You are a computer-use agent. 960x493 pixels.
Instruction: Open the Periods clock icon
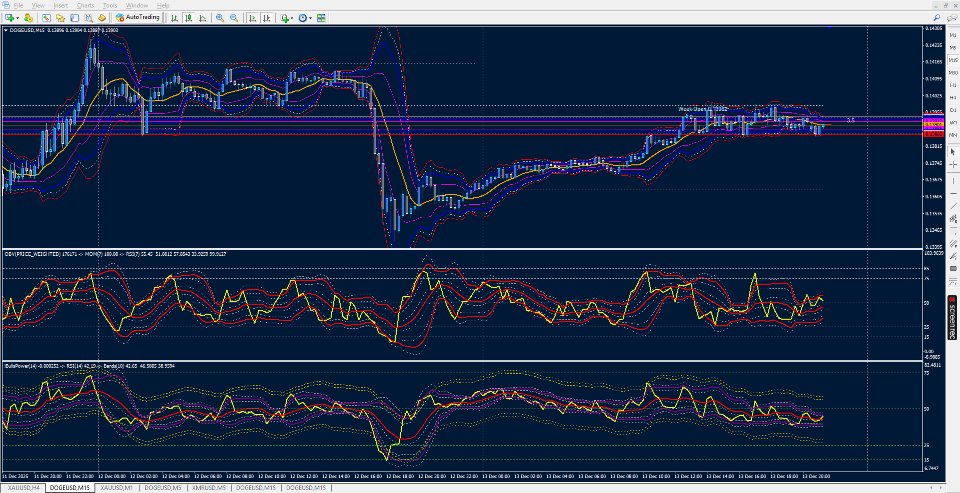(x=302, y=18)
